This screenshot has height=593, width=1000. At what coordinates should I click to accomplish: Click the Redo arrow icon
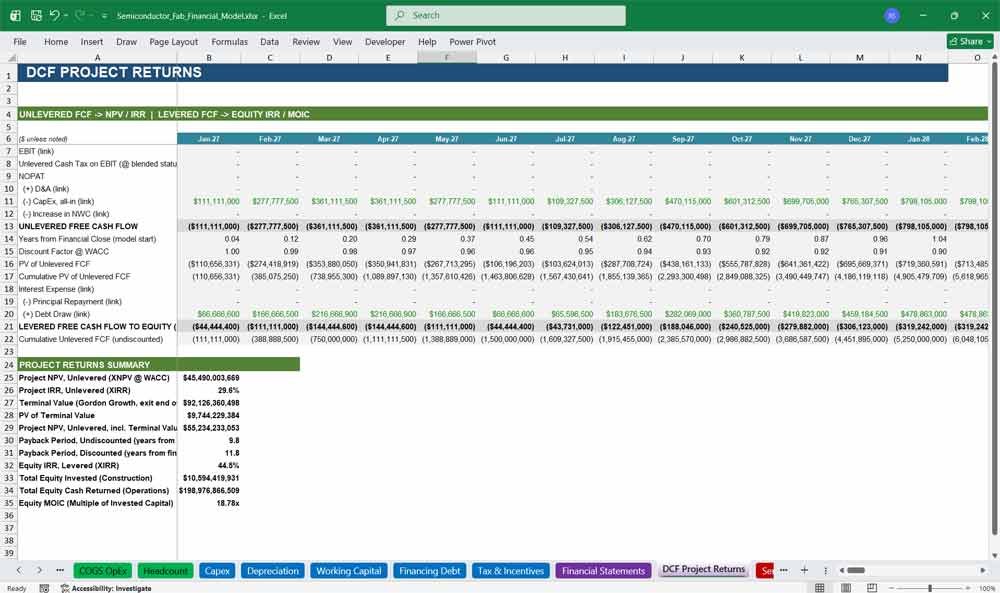(79, 15)
